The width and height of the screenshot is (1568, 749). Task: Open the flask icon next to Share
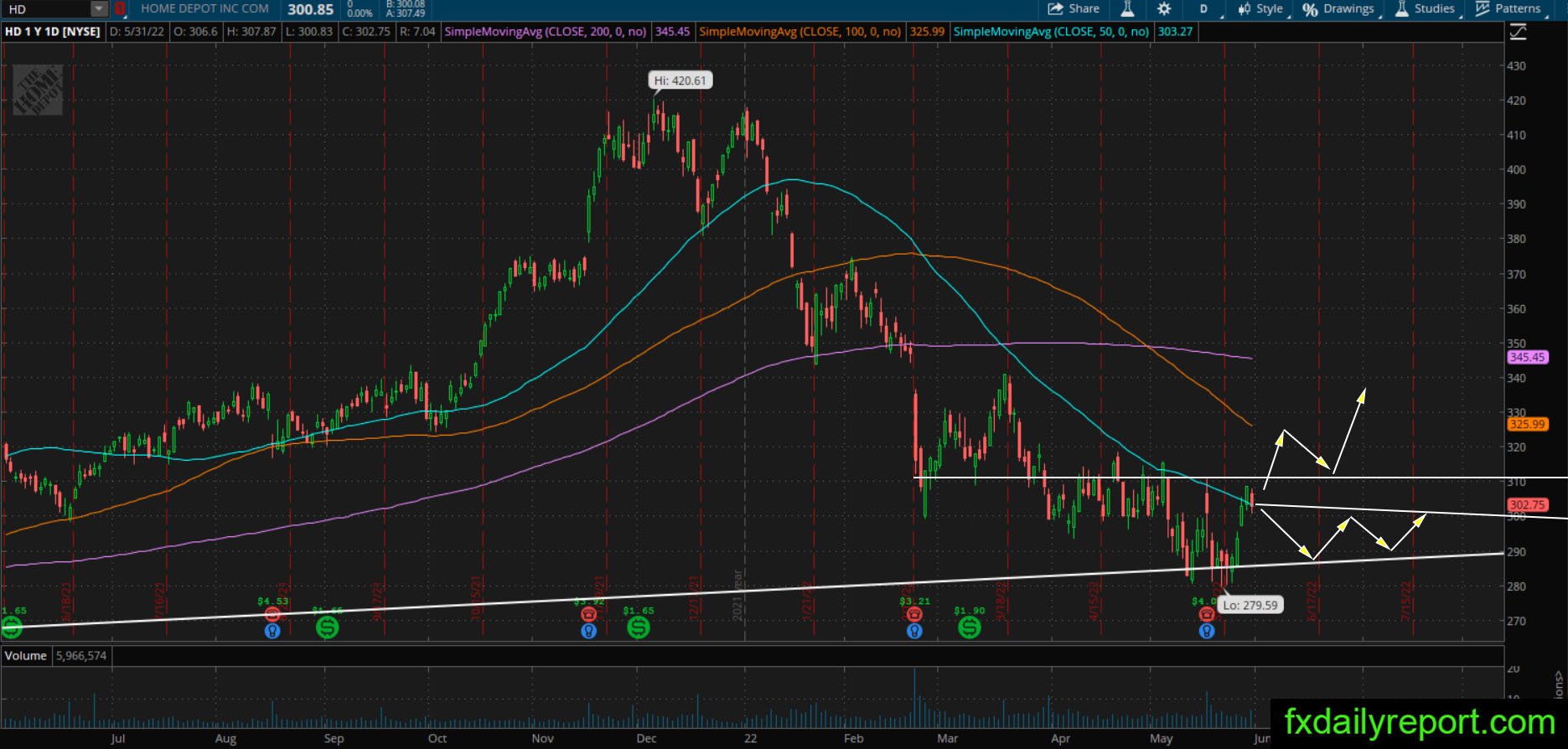coord(1127,9)
